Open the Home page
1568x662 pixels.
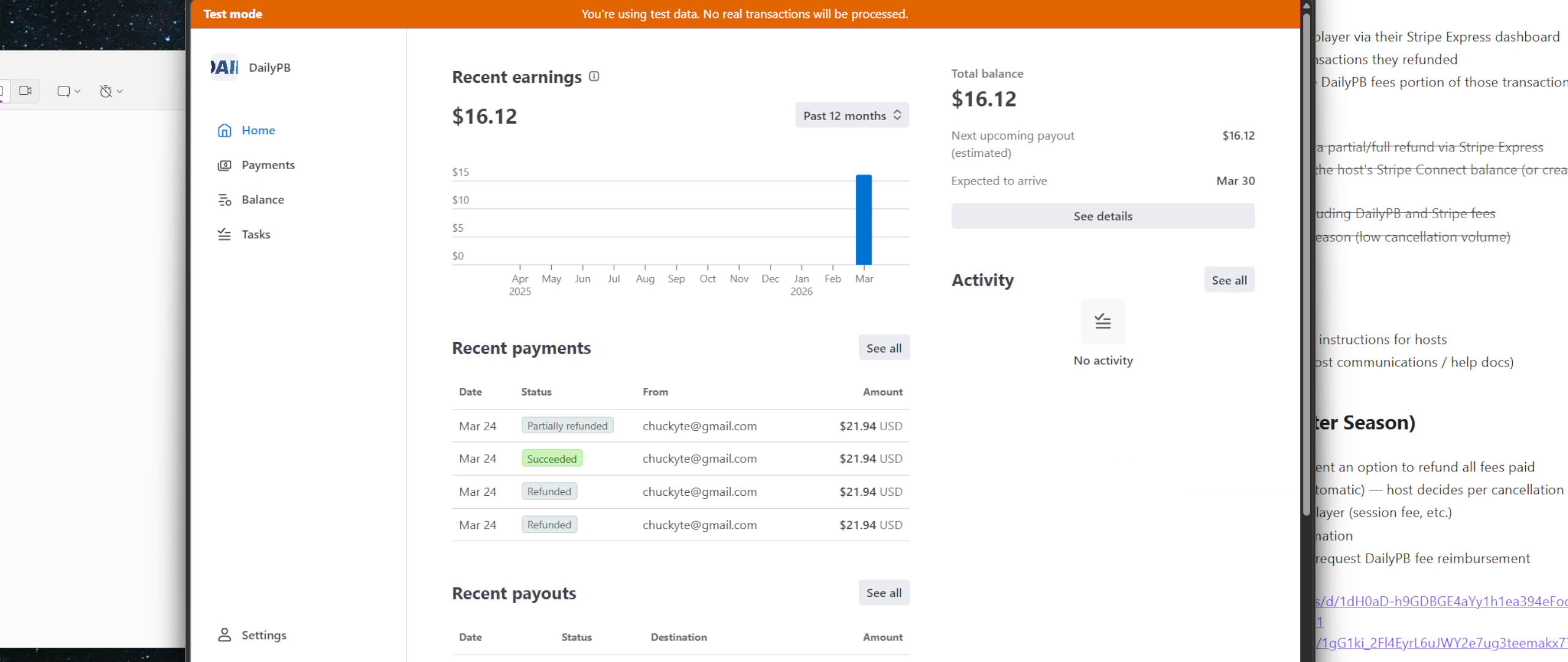click(x=258, y=130)
